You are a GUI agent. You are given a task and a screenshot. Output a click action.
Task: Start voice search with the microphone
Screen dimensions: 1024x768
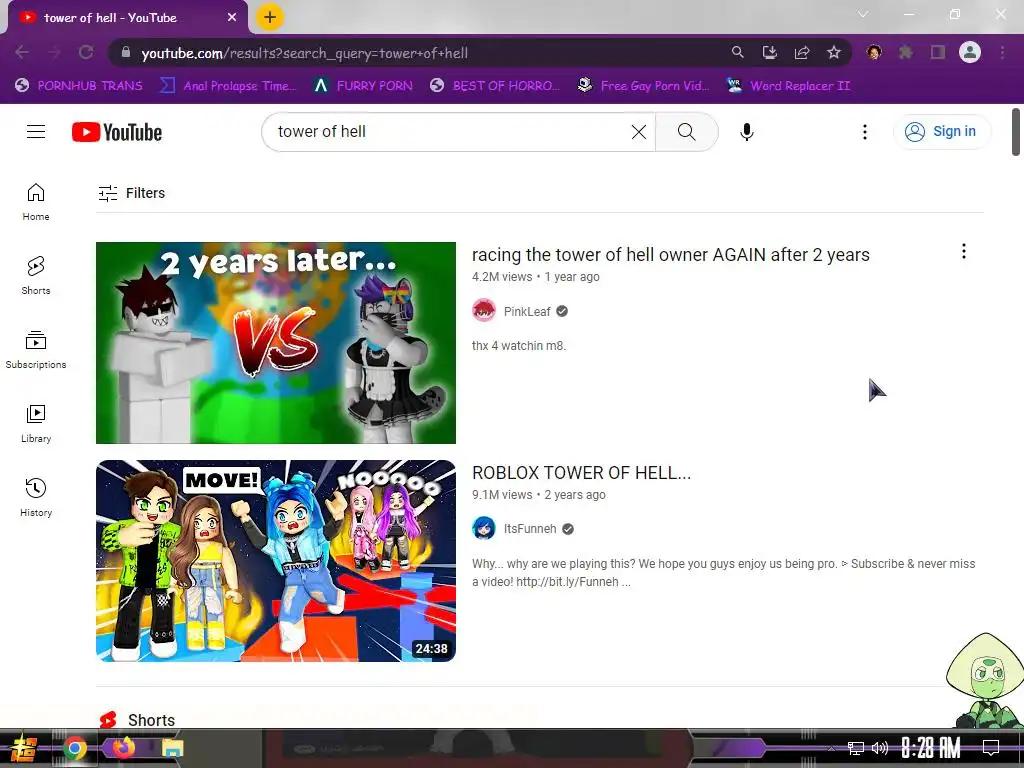(x=746, y=132)
